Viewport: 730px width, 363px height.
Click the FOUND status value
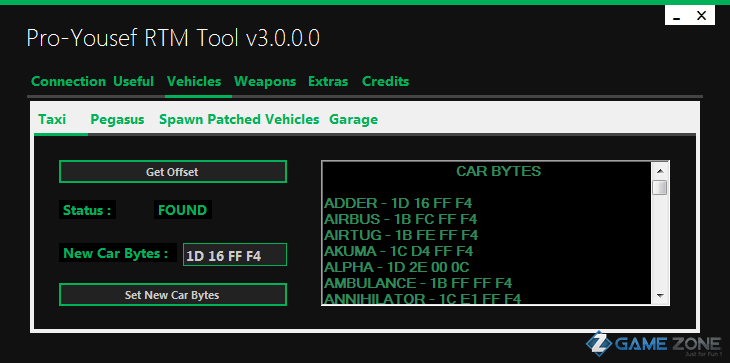[x=182, y=210]
